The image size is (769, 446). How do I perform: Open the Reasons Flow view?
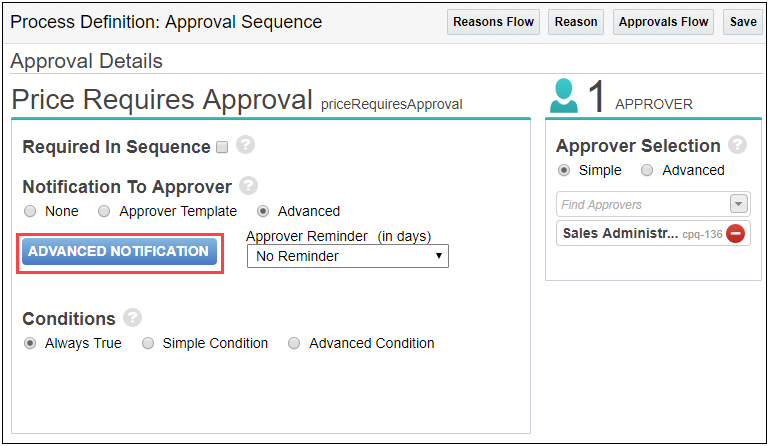click(493, 22)
